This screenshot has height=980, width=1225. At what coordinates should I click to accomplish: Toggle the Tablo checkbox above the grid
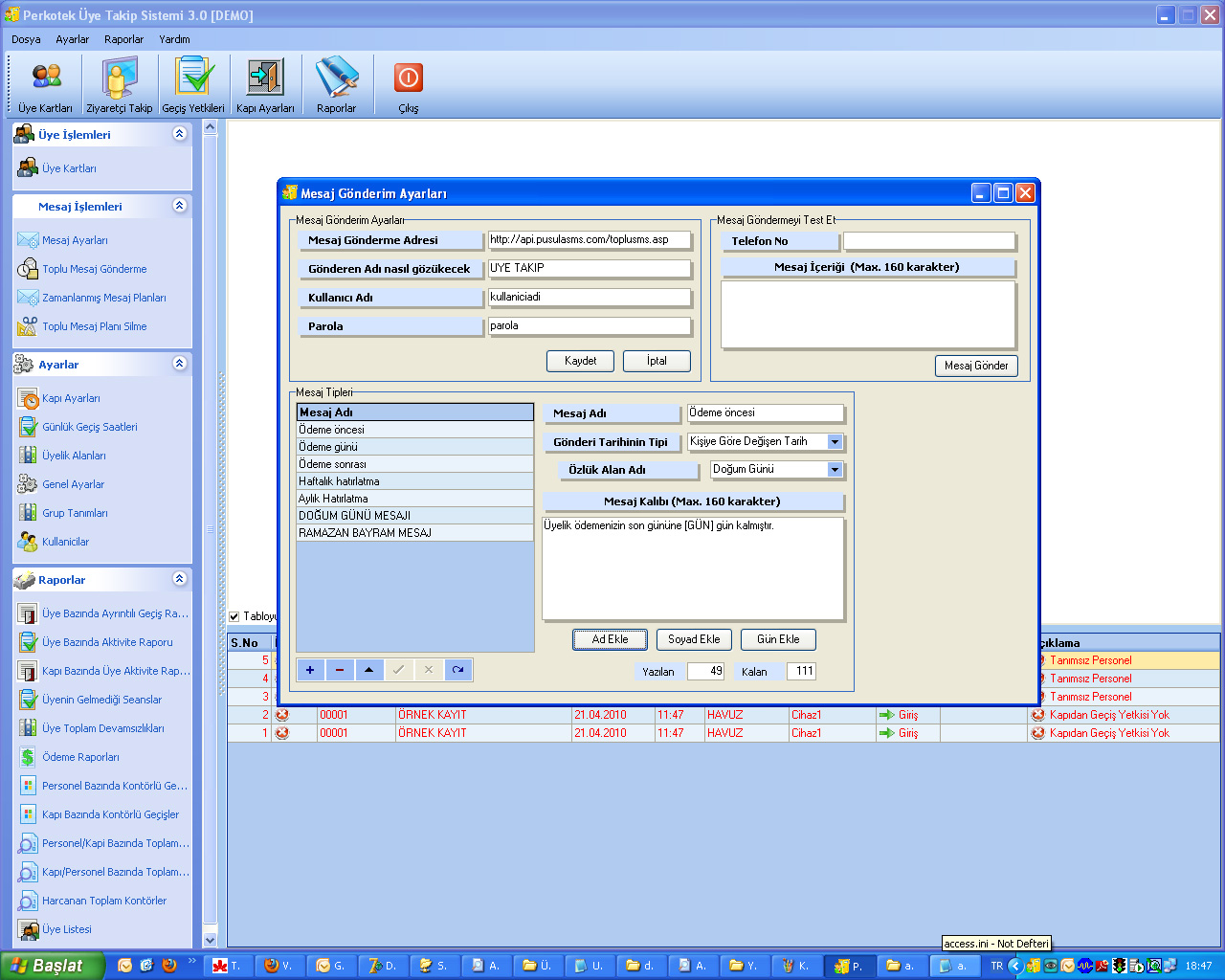(x=234, y=616)
